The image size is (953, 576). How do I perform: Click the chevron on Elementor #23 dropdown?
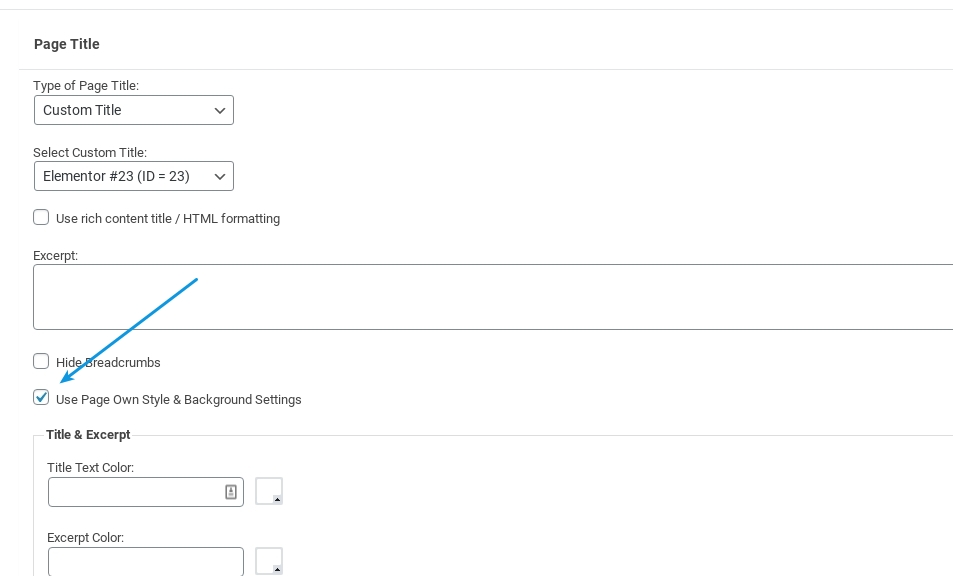point(220,177)
